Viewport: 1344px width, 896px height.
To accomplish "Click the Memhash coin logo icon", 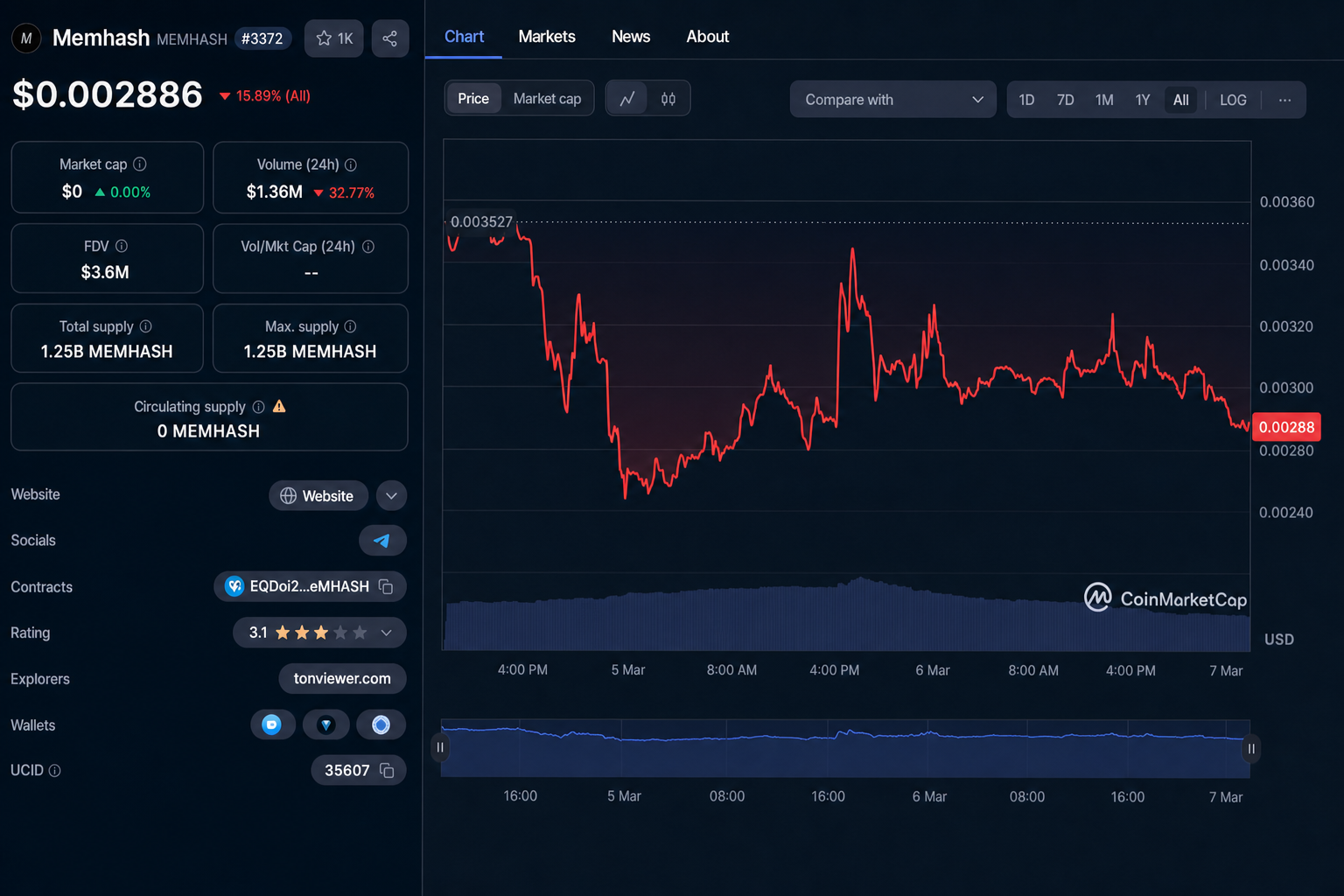I will coord(26,38).
